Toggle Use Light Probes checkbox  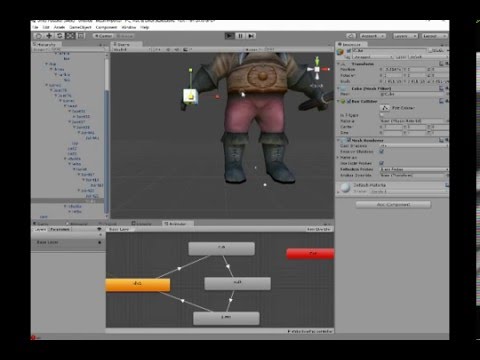(382, 163)
